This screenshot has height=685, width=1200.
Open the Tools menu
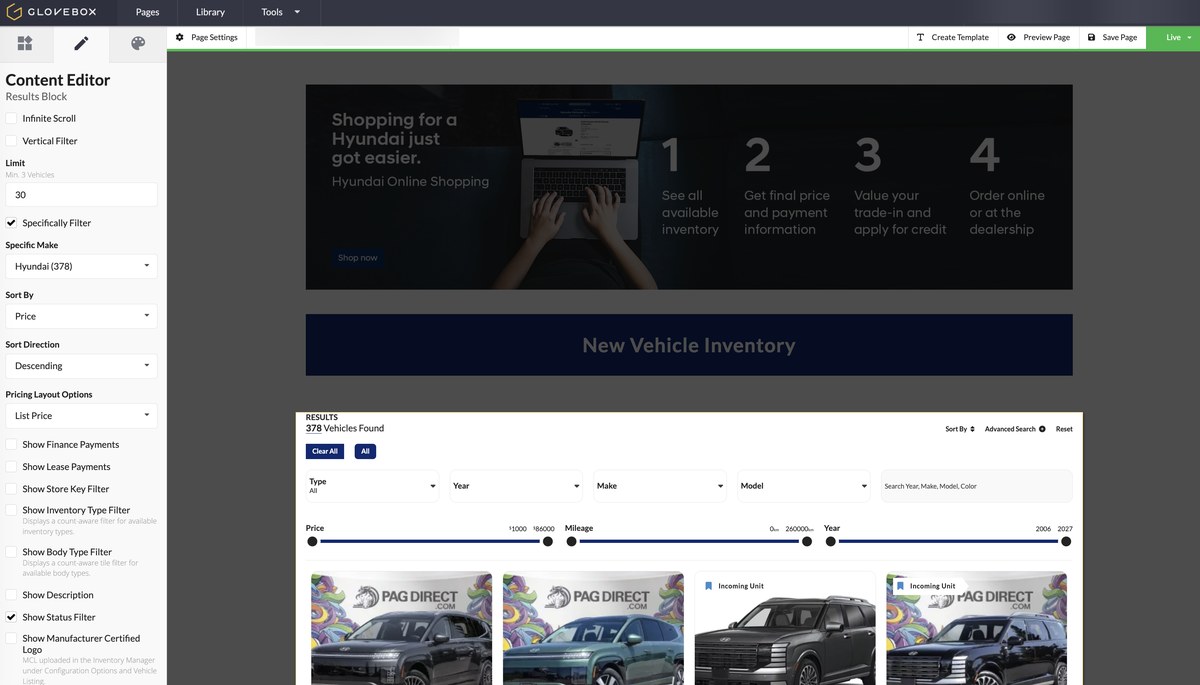[x=281, y=12]
